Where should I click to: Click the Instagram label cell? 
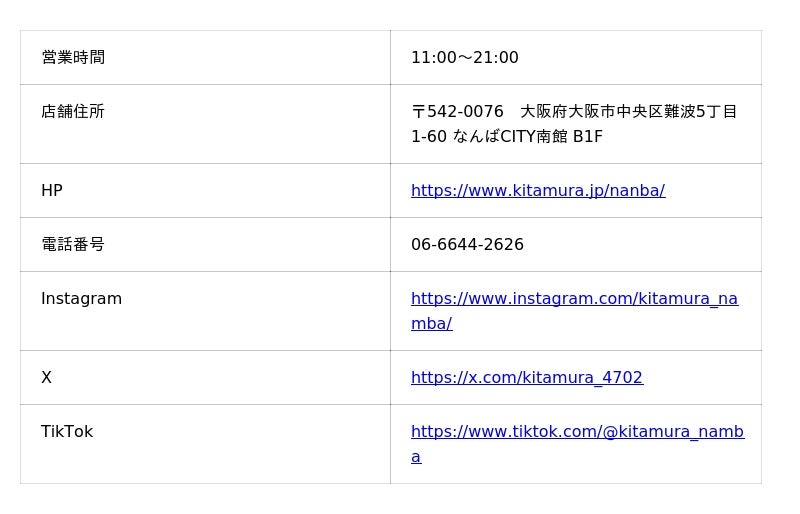(205, 311)
